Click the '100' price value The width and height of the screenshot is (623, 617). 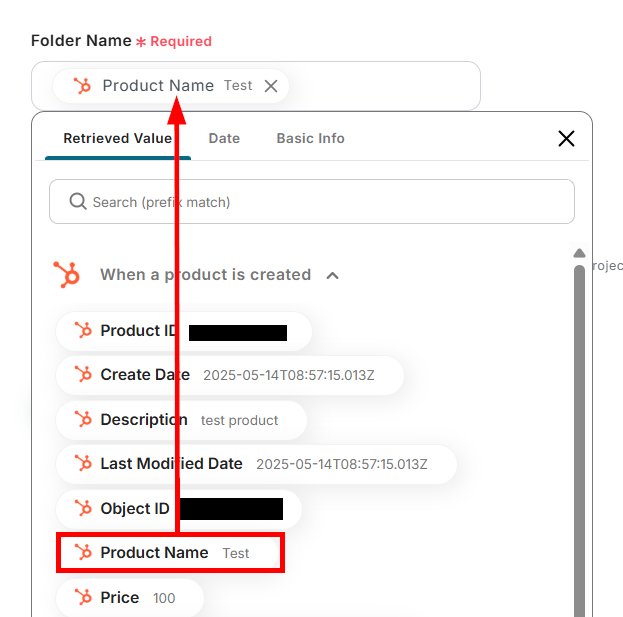tap(164, 598)
